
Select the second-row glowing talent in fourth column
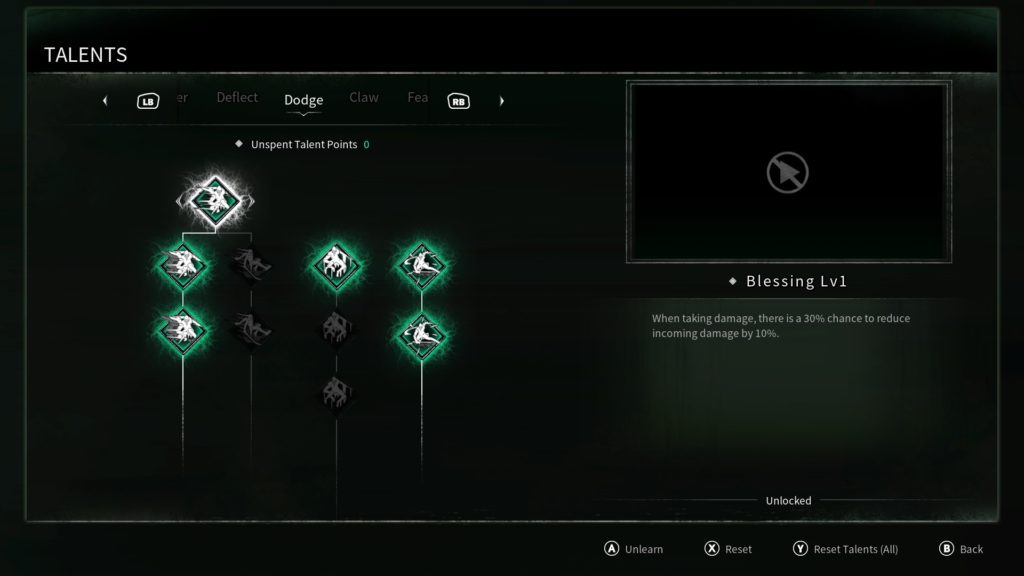coord(422,335)
